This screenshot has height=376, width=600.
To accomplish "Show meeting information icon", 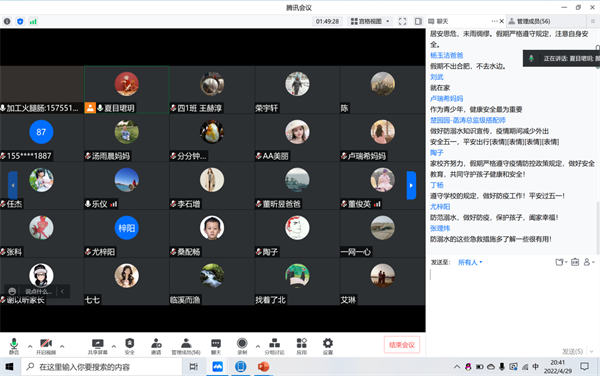I will click(7, 21).
